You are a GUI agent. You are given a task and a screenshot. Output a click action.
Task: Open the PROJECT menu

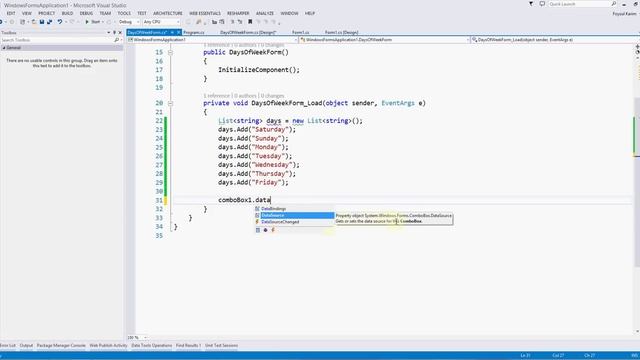(47, 13)
